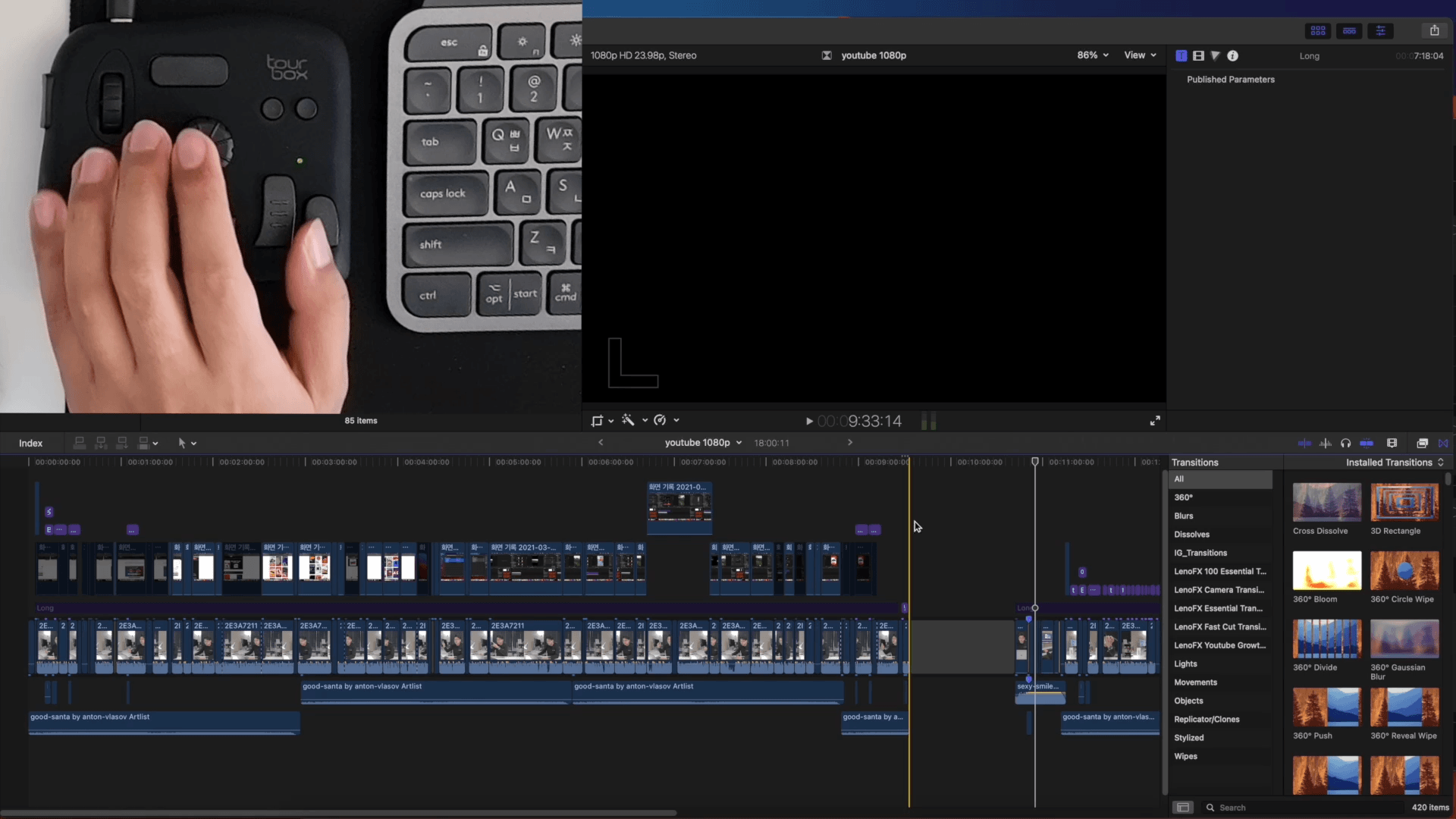Open the video inspector filmstrip icon
Viewport: 1456px width, 819px height.
click(x=1198, y=55)
